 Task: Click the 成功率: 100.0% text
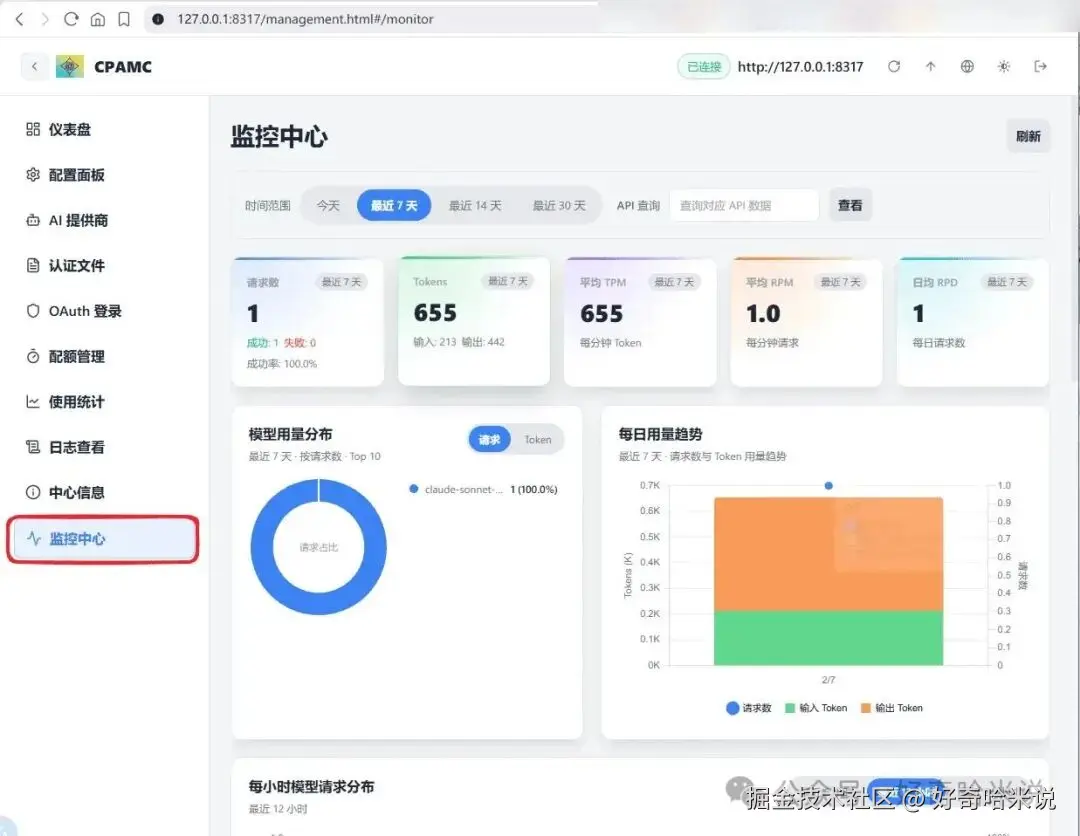(x=282, y=364)
